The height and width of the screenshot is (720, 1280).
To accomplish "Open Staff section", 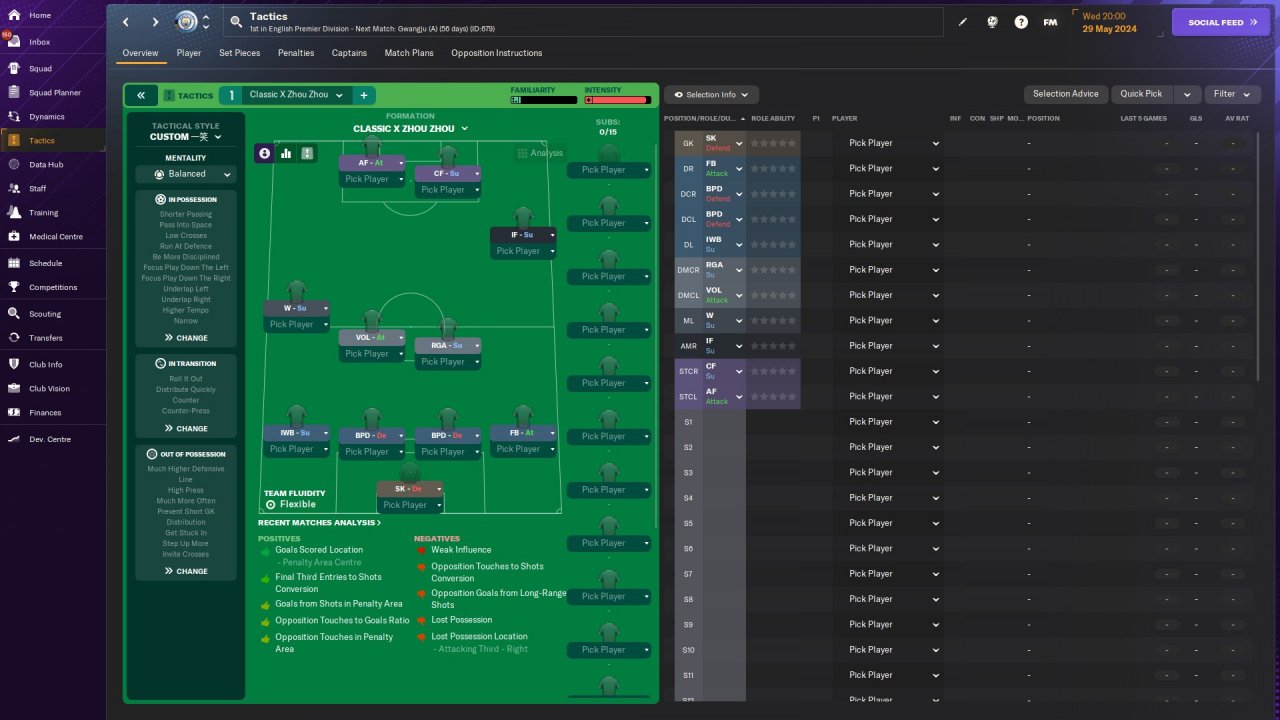I will coord(37,189).
